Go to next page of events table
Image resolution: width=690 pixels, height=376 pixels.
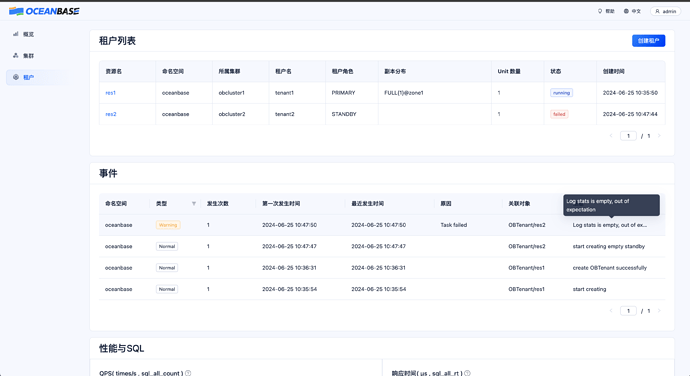pyautogui.click(x=659, y=311)
